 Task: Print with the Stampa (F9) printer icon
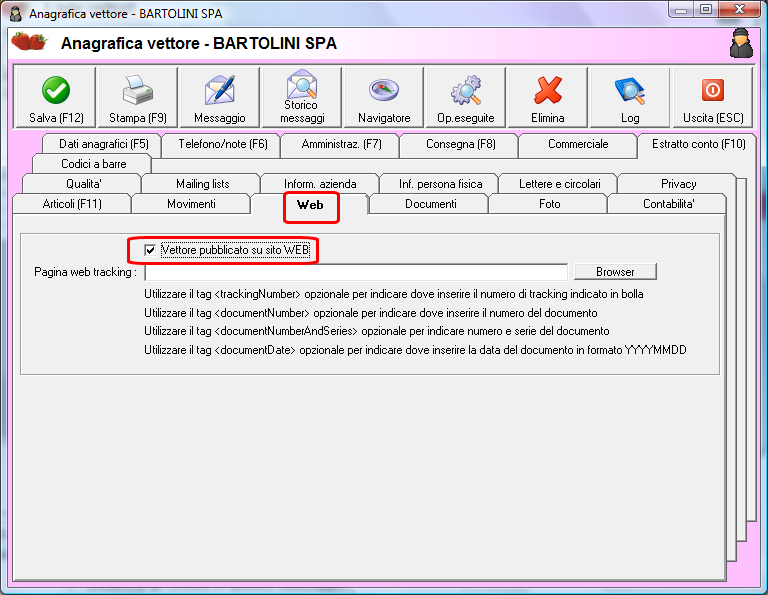pos(138,97)
